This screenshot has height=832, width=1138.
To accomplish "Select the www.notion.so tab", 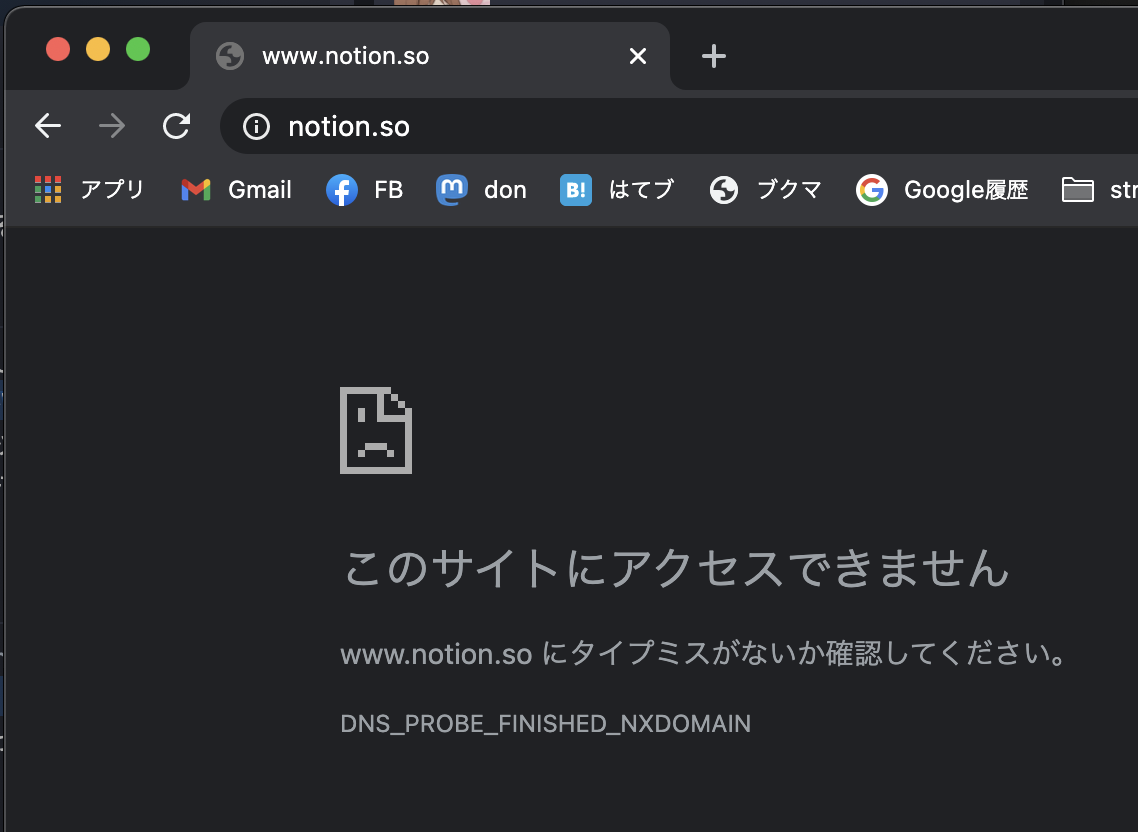I will tap(429, 56).
